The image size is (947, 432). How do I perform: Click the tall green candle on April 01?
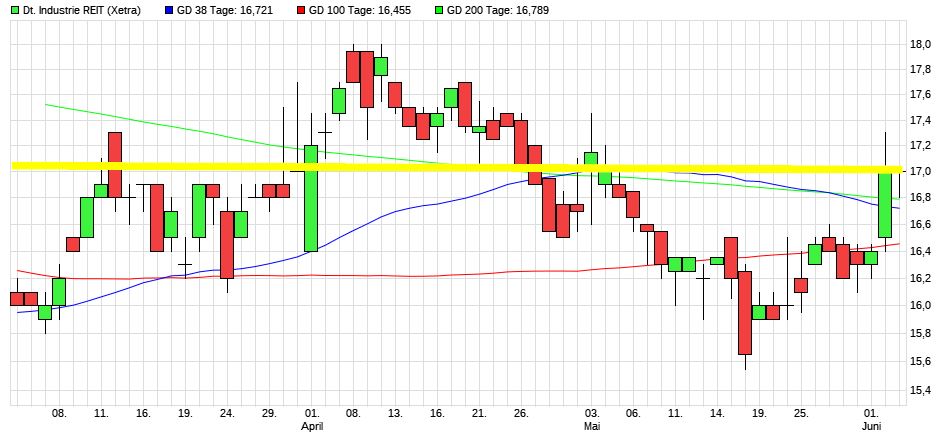click(311, 198)
